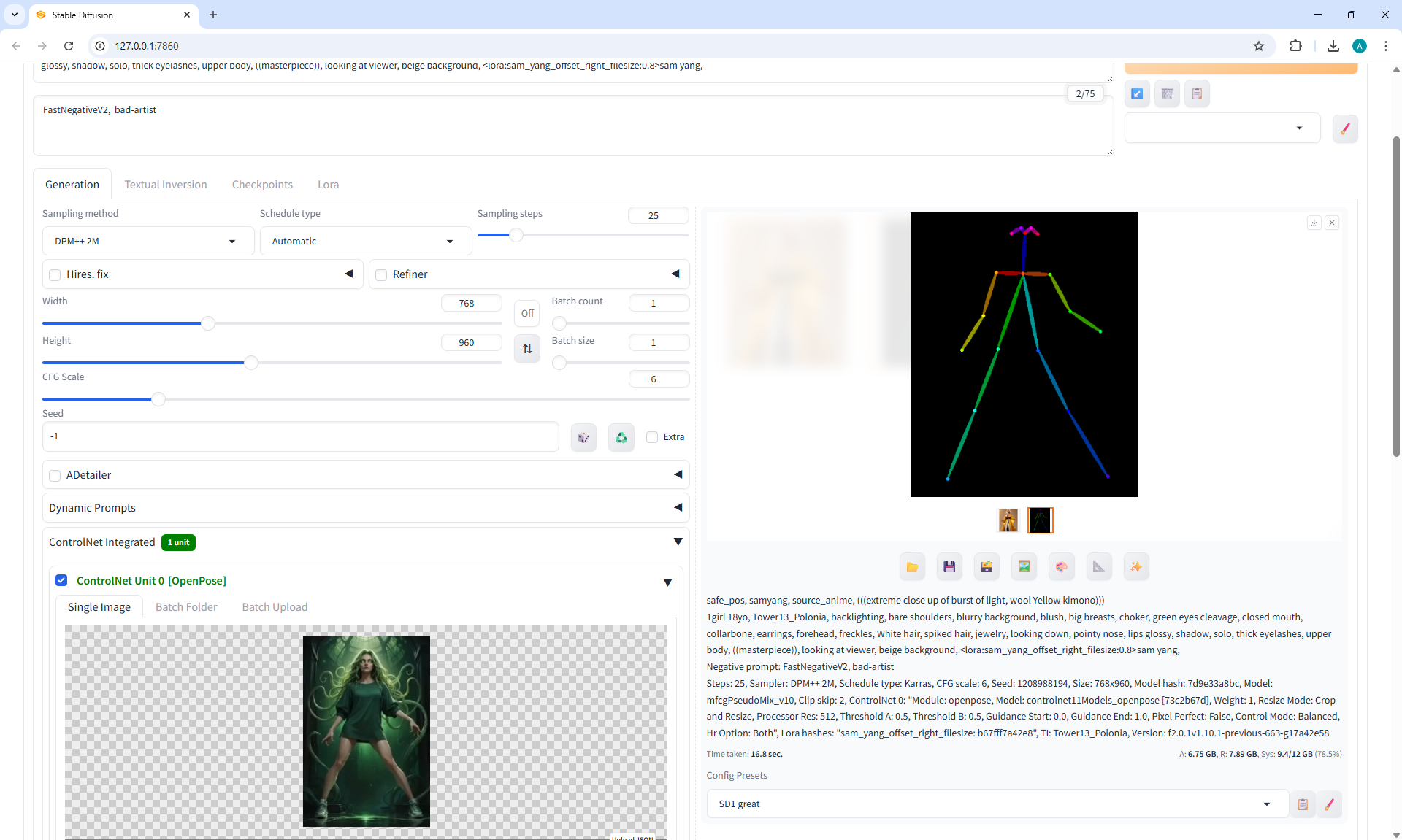
Task: Send to inpaint with palette icon
Action: pos(1061,567)
